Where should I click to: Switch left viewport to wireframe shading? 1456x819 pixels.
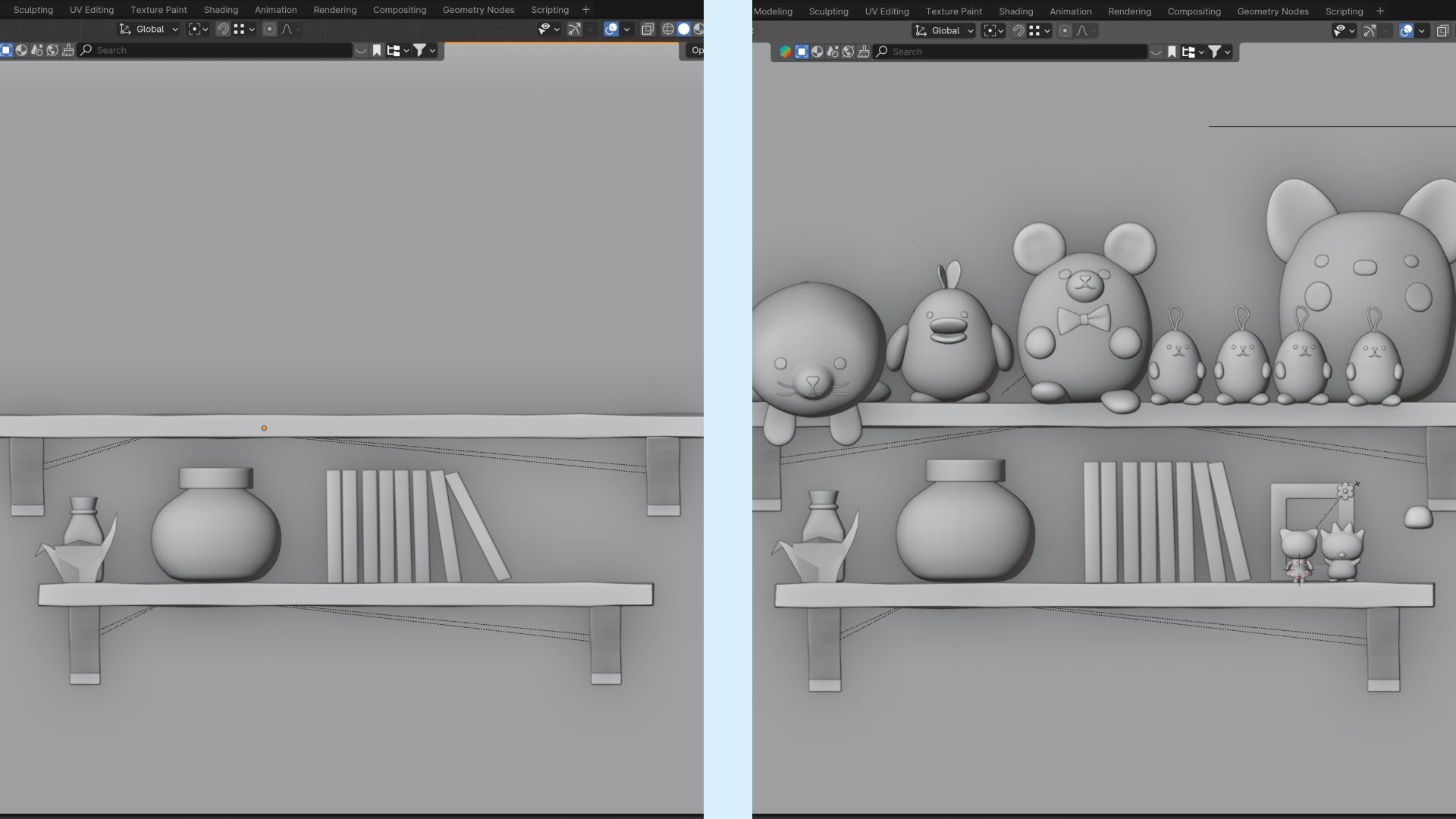click(x=668, y=29)
